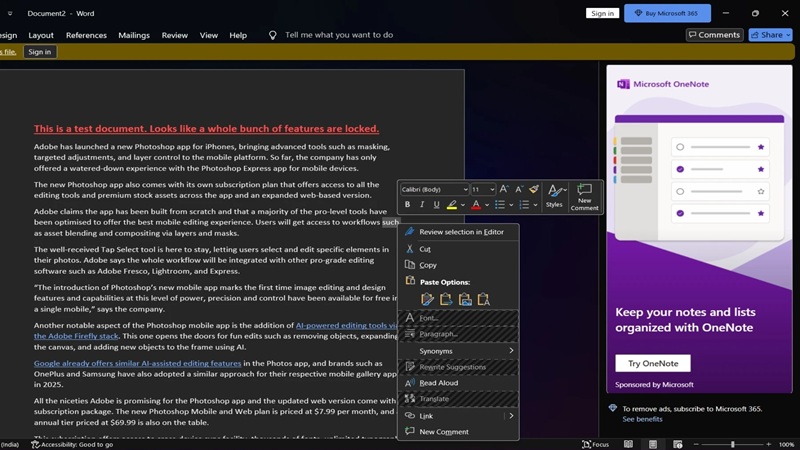Add a New Comment from mini toolbar
Screen dimensions: 800x450
tap(584, 196)
